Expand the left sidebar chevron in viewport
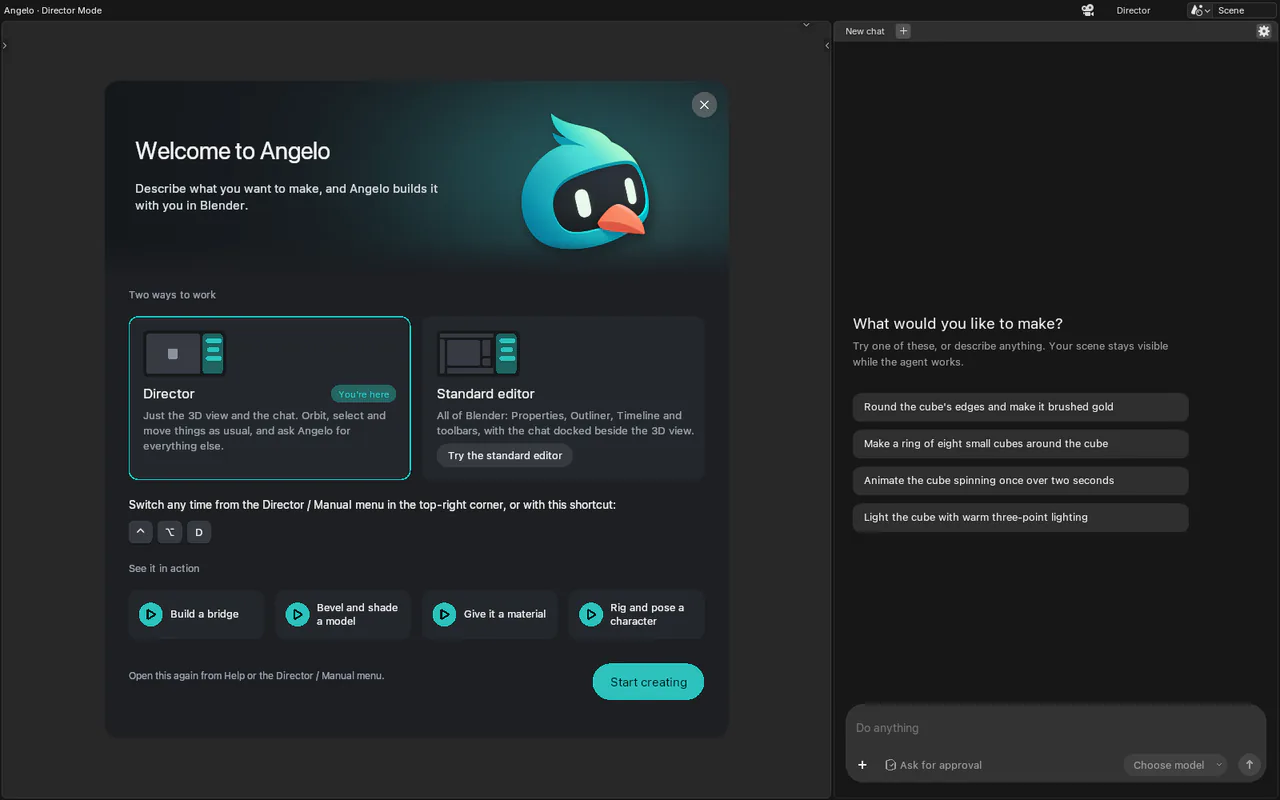1280x800 pixels. 4,46
